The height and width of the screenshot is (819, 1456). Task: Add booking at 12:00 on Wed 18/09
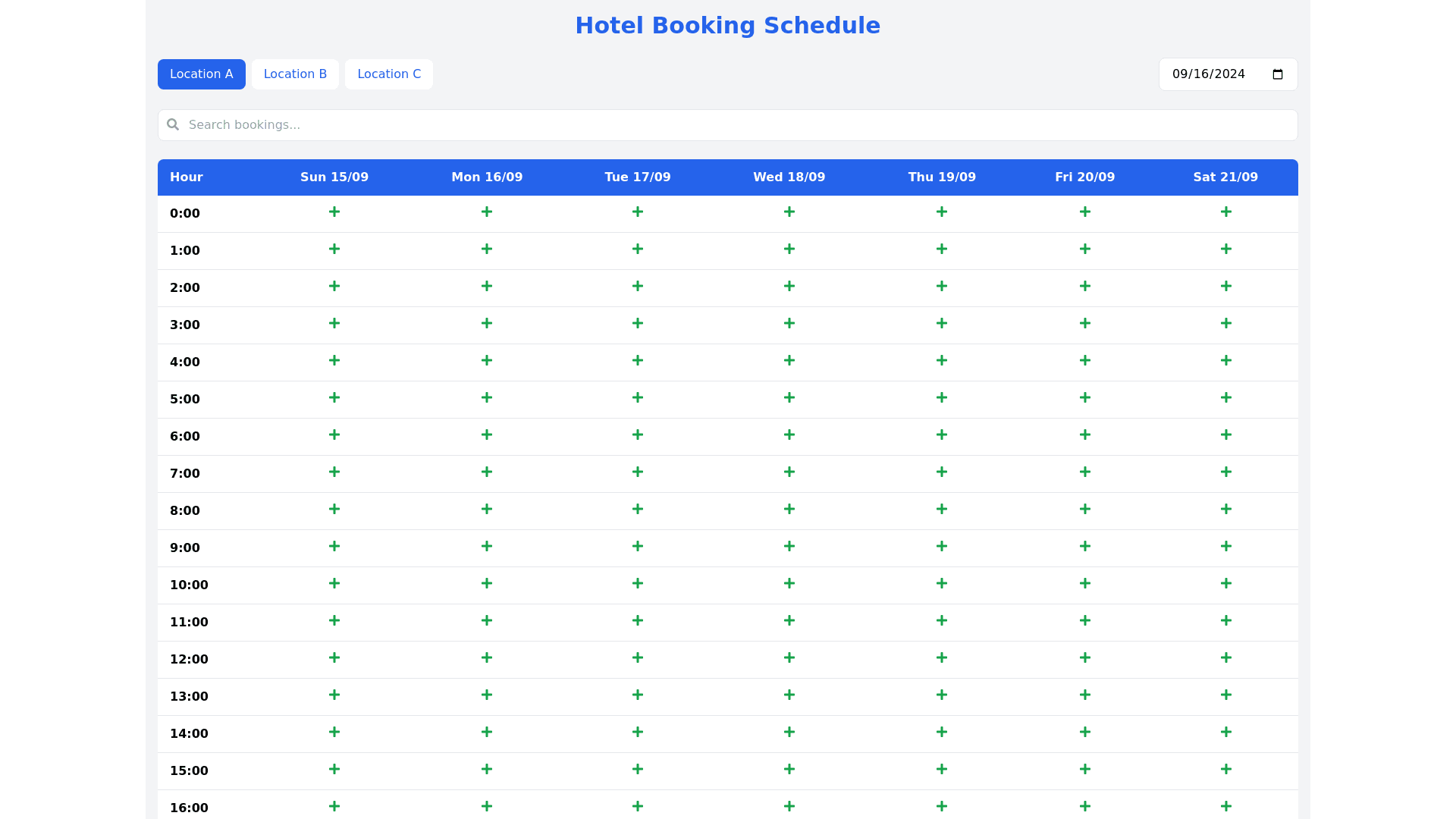789,658
